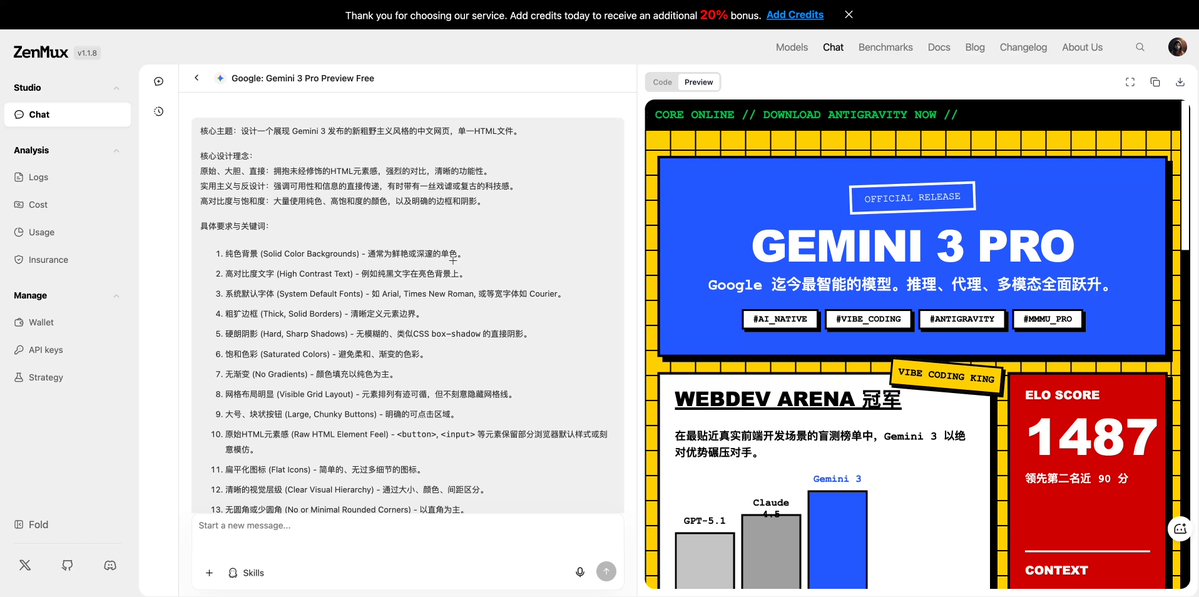Open the GitHub social icon

[x=67, y=566]
